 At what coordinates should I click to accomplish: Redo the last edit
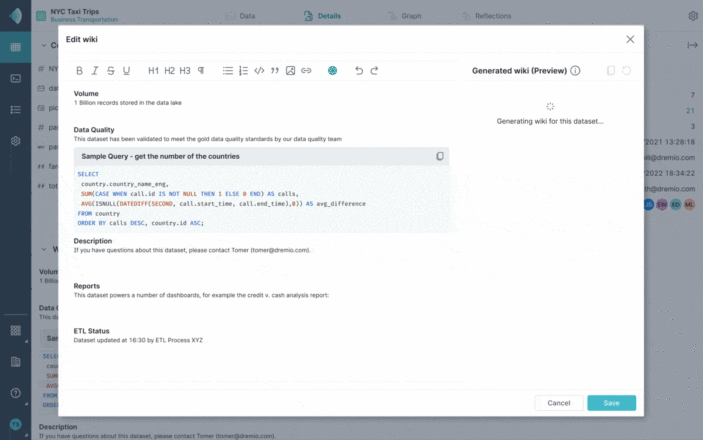coord(375,71)
